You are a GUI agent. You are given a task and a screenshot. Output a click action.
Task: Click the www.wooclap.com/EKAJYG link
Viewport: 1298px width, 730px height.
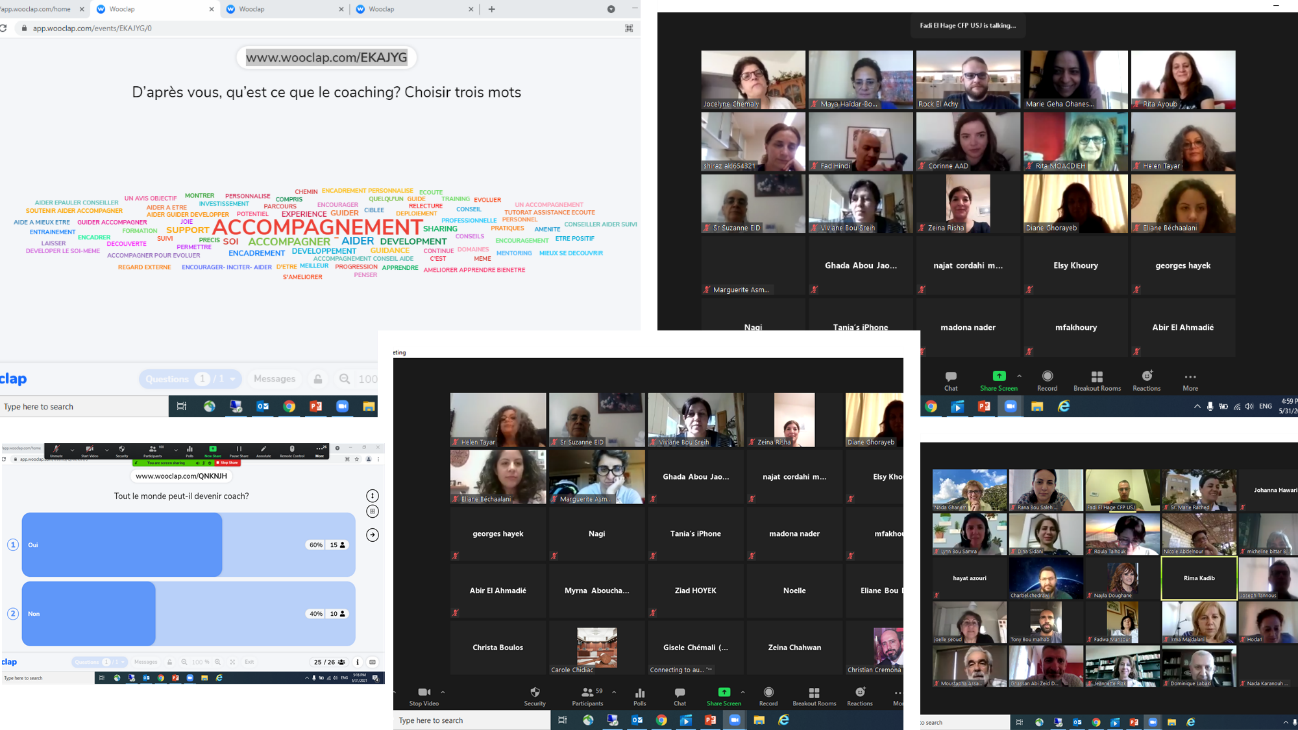(x=327, y=58)
